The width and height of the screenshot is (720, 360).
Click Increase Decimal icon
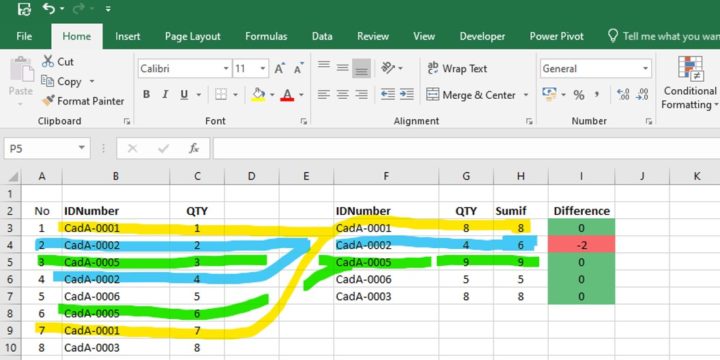click(x=624, y=95)
